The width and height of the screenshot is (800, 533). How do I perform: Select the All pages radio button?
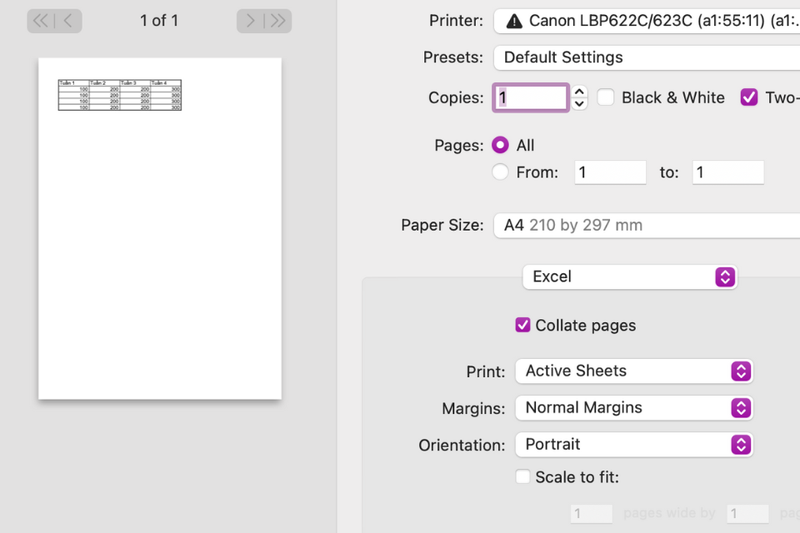501,145
